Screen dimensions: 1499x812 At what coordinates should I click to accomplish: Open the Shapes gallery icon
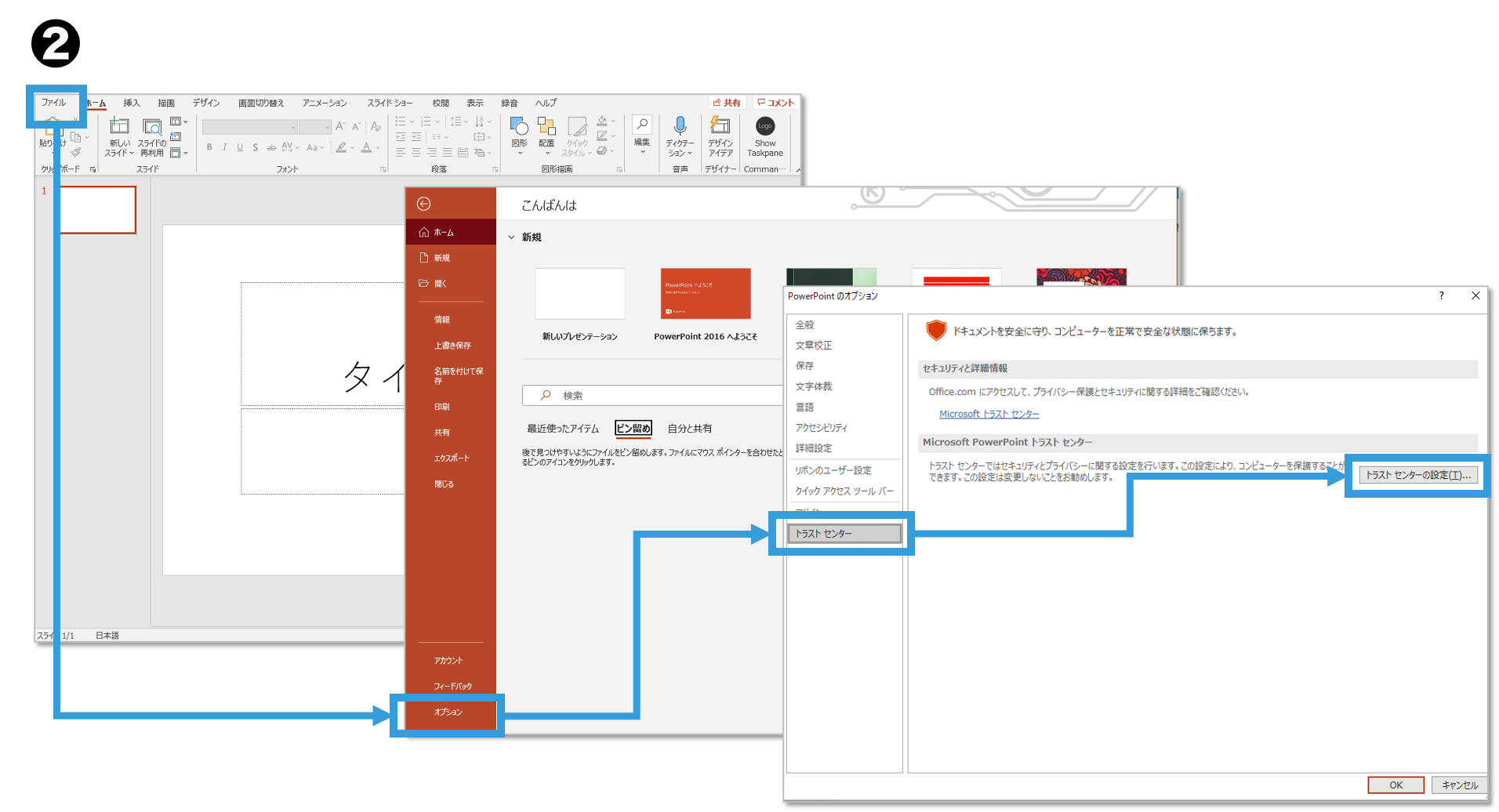519,126
